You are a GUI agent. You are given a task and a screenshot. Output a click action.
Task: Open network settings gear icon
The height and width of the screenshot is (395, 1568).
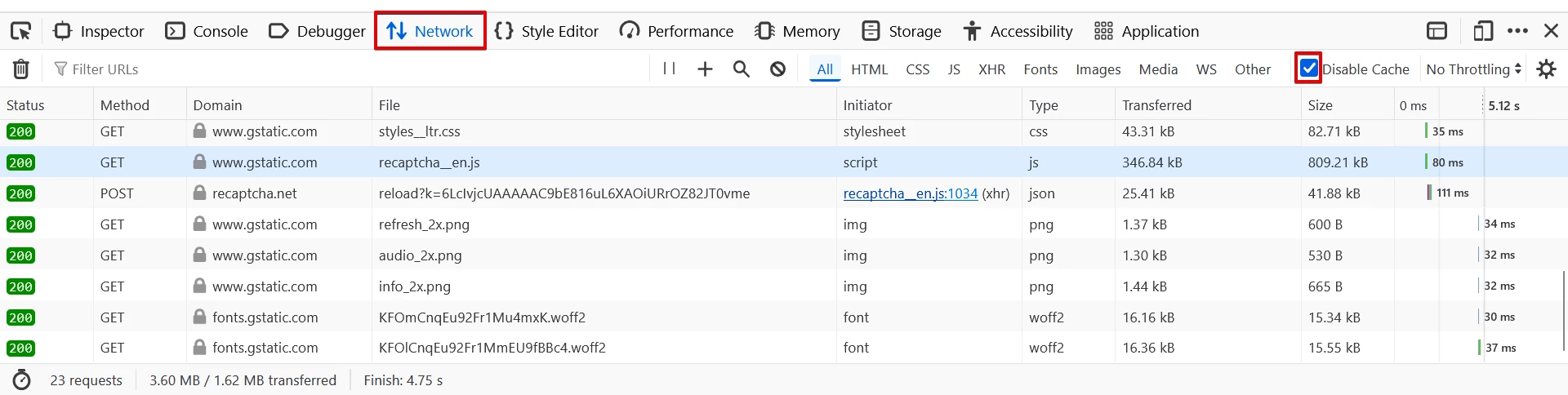point(1546,69)
